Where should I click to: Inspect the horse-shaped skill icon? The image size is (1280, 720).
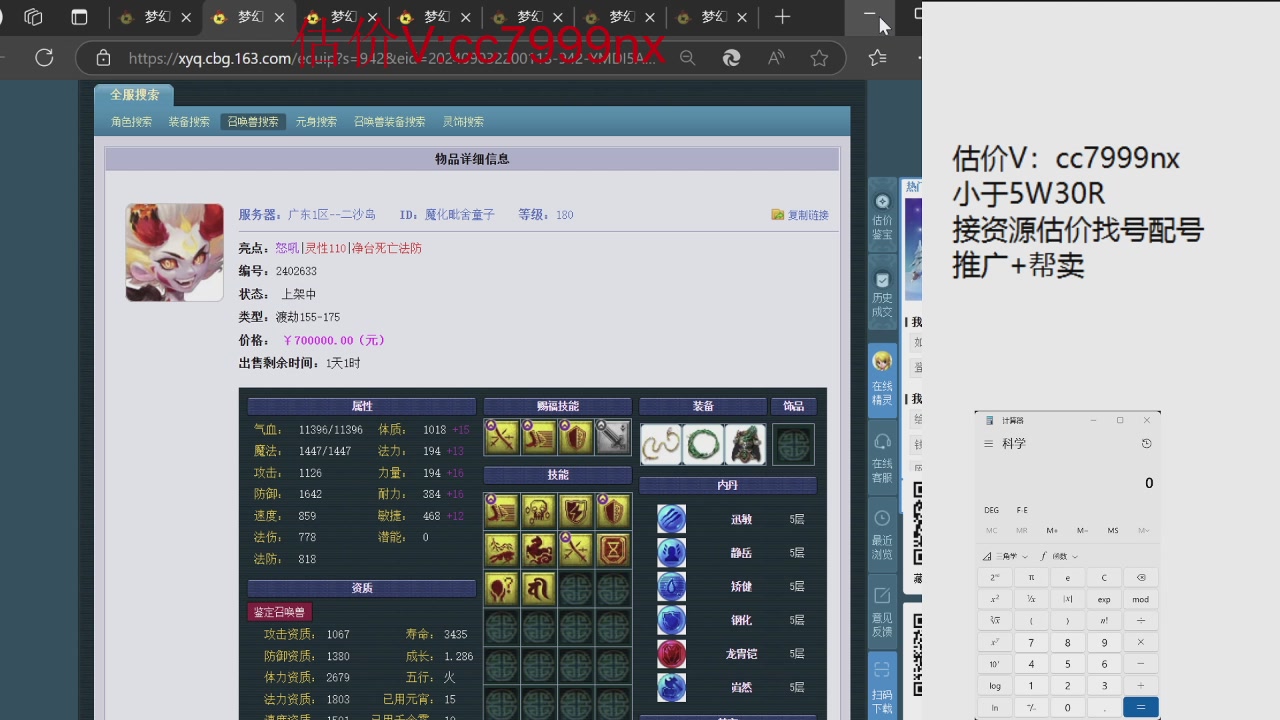[x=538, y=549]
